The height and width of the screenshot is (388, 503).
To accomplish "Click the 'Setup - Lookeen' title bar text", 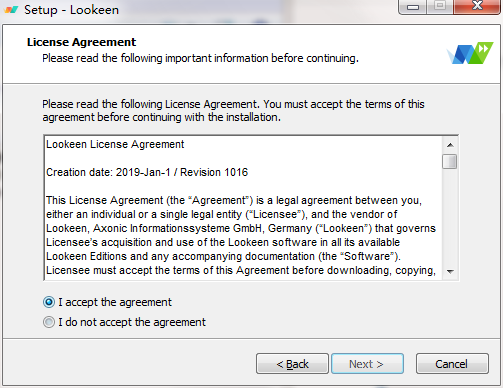I will (71, 10).
